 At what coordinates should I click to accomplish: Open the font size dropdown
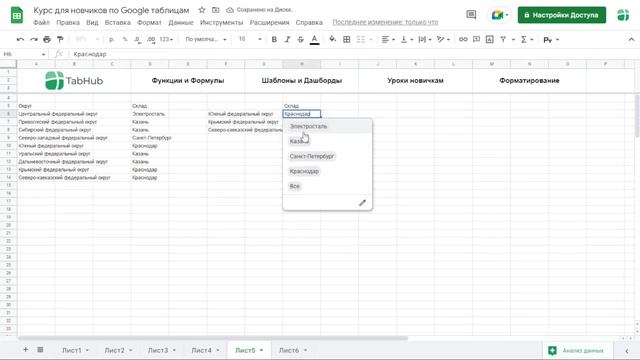pos(249,40)
